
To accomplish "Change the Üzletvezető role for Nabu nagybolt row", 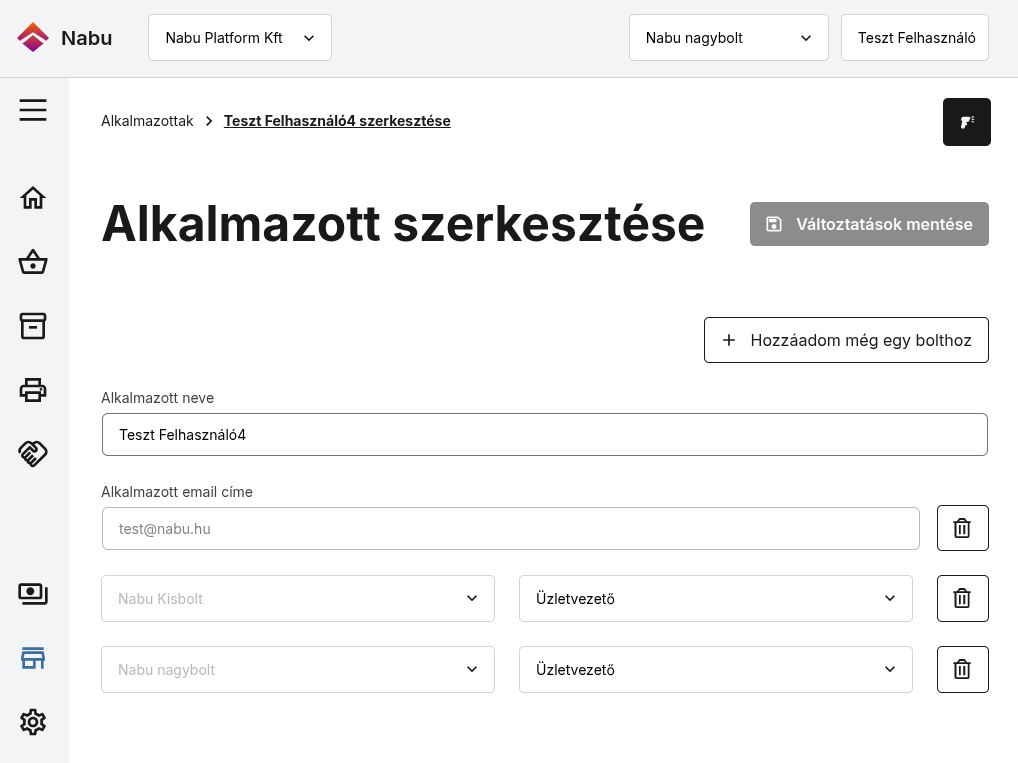I will [x=715, y=669].
